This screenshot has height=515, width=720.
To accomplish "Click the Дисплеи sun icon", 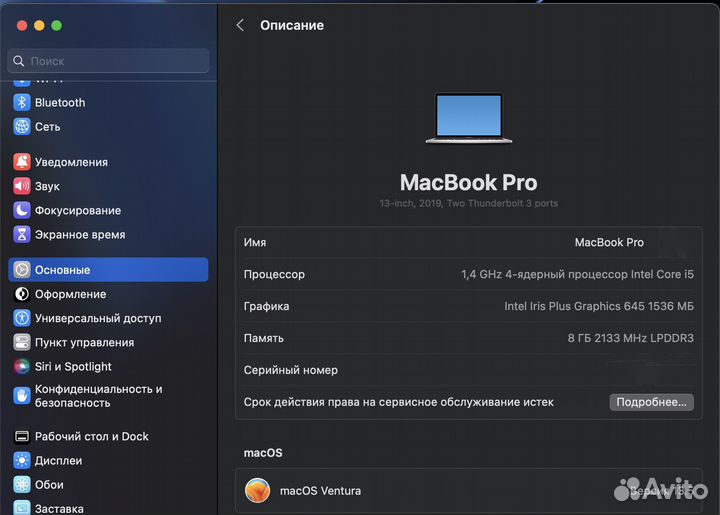I will coord(22,460).
